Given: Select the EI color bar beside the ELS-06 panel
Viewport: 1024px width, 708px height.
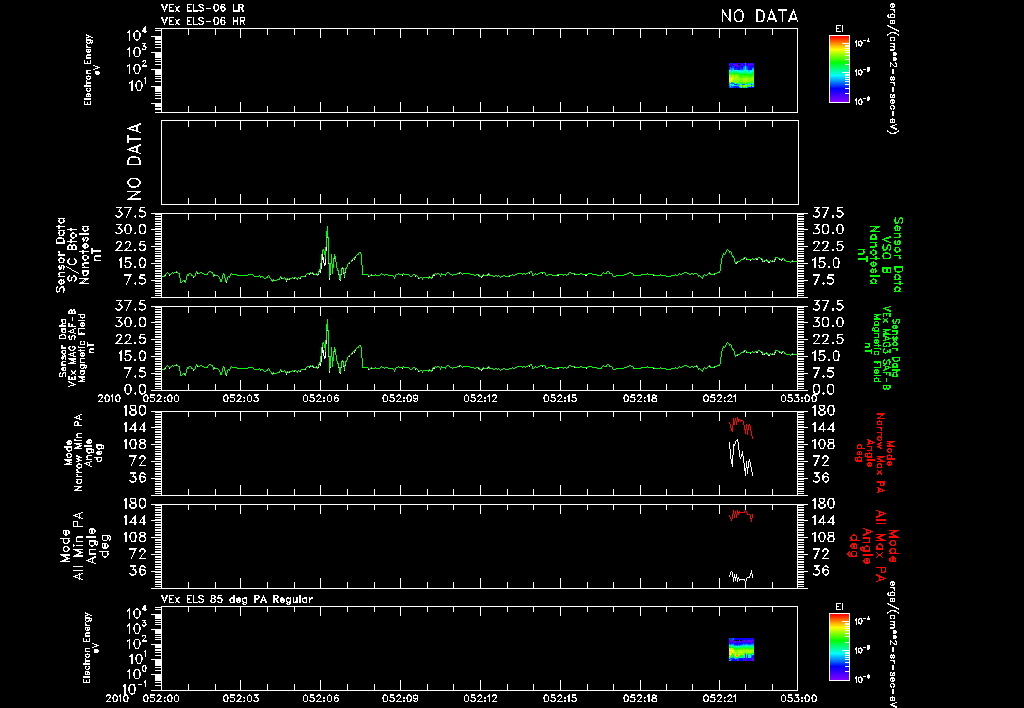Looking at the screenshot, I should click(x=839, y=69).
